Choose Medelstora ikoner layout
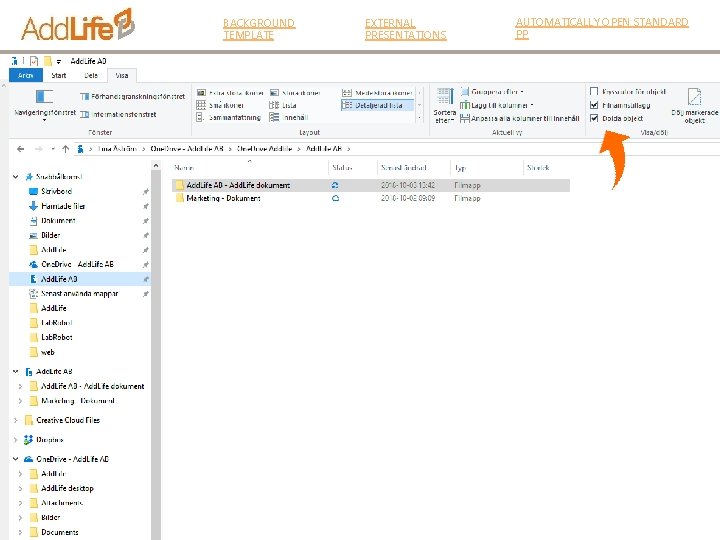The image size is (720, 540). pyautogui.click(x=377, y=93)
